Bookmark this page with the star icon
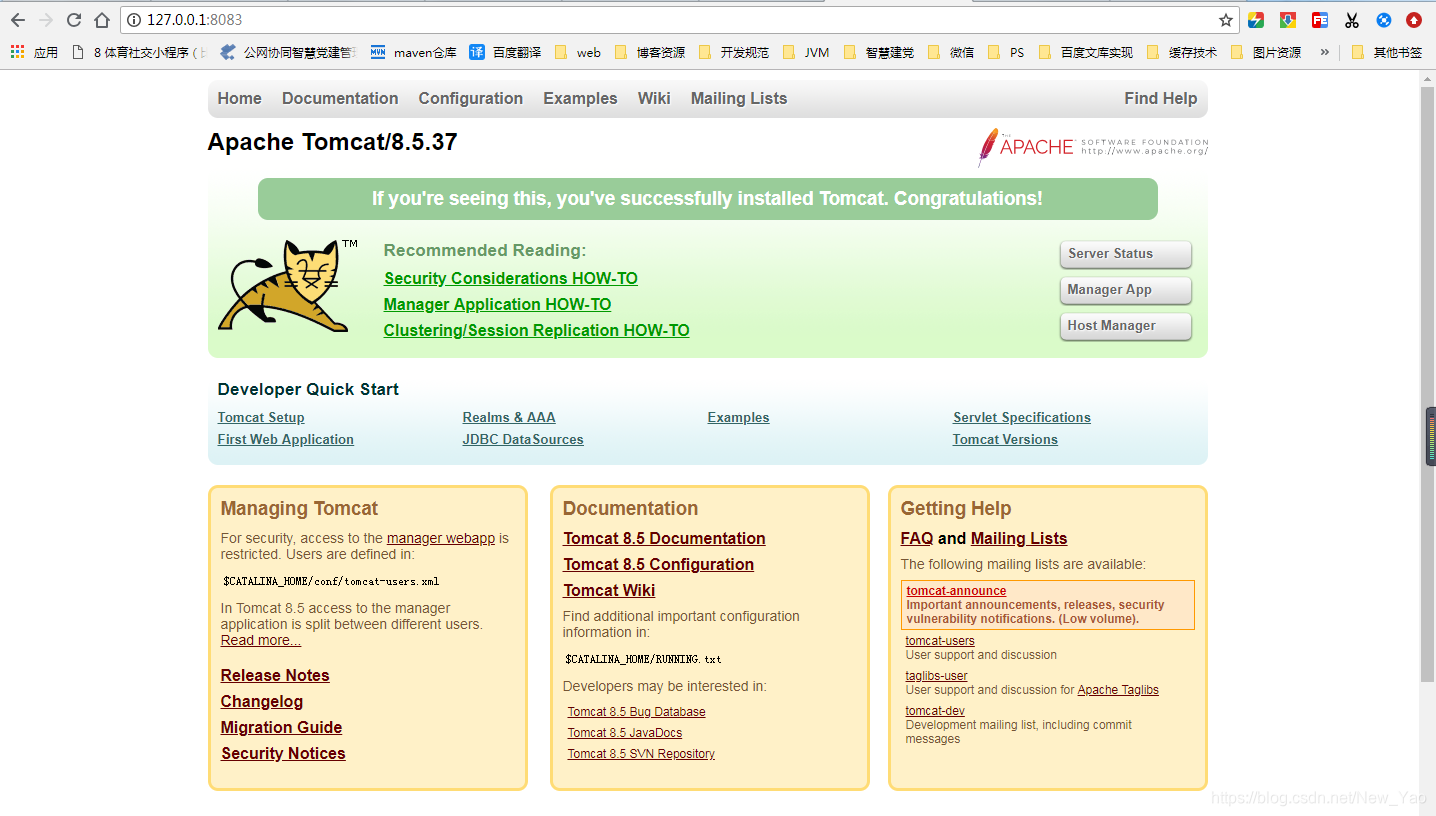 [1226, 20]
